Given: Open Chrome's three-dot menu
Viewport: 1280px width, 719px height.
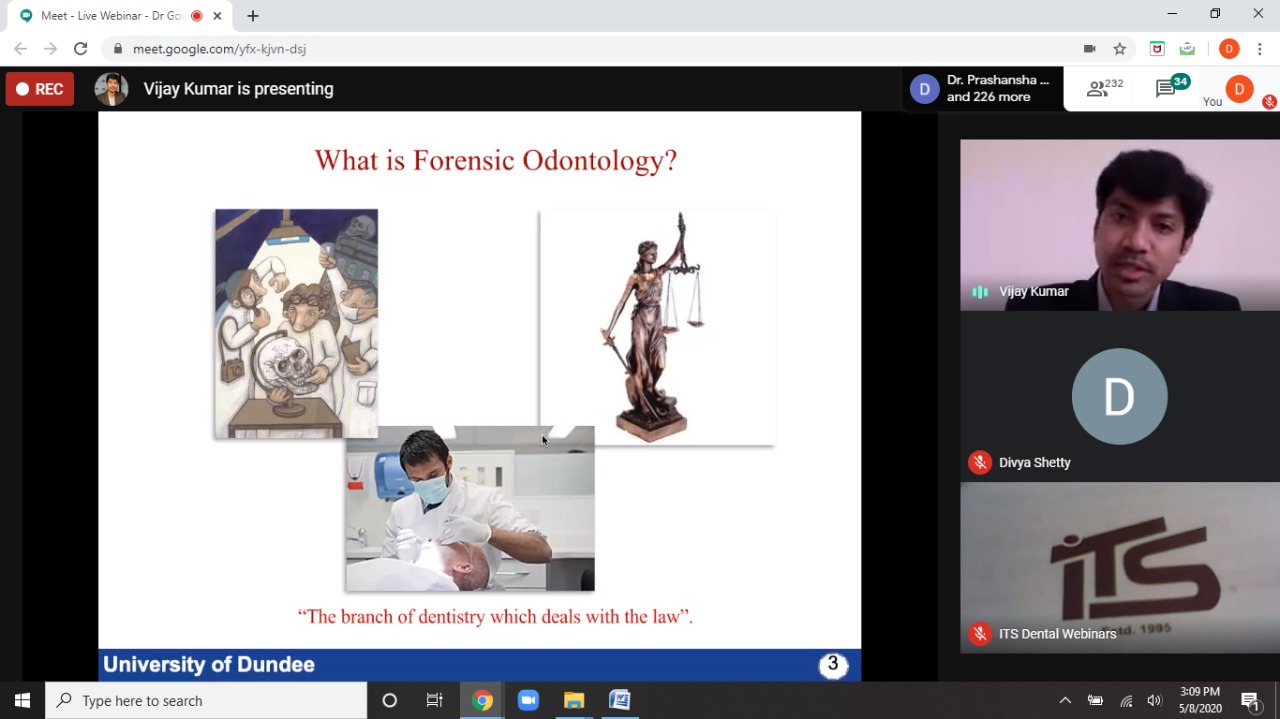Looking at the screenshot, I should pyautogui.click(x=1261, y=49).
